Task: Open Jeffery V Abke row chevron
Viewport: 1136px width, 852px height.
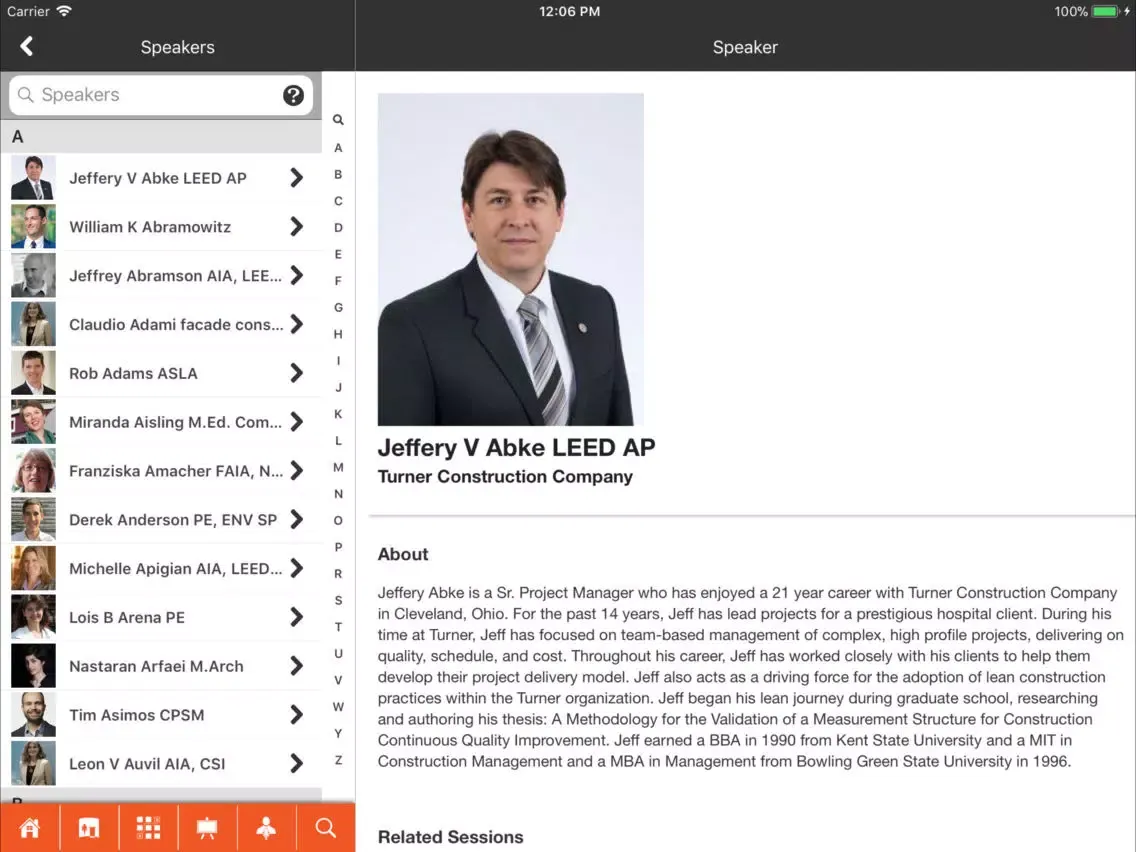Action: click(296, 178)
